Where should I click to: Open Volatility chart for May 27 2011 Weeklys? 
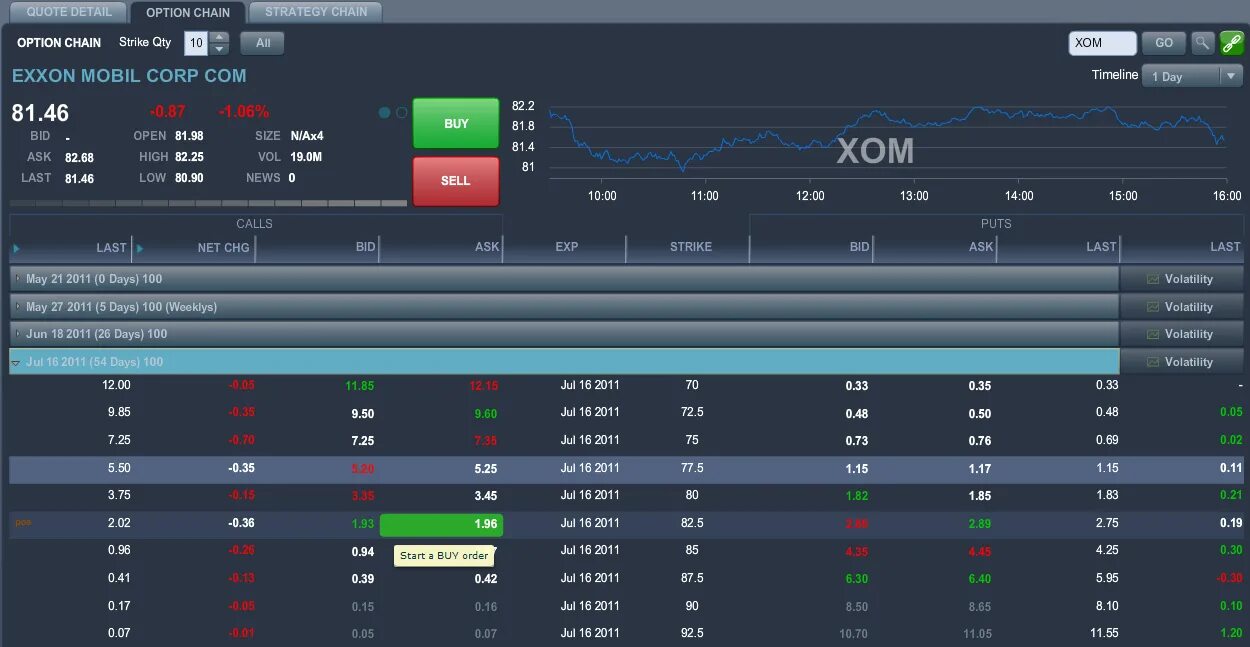[x=1180, y=307]
